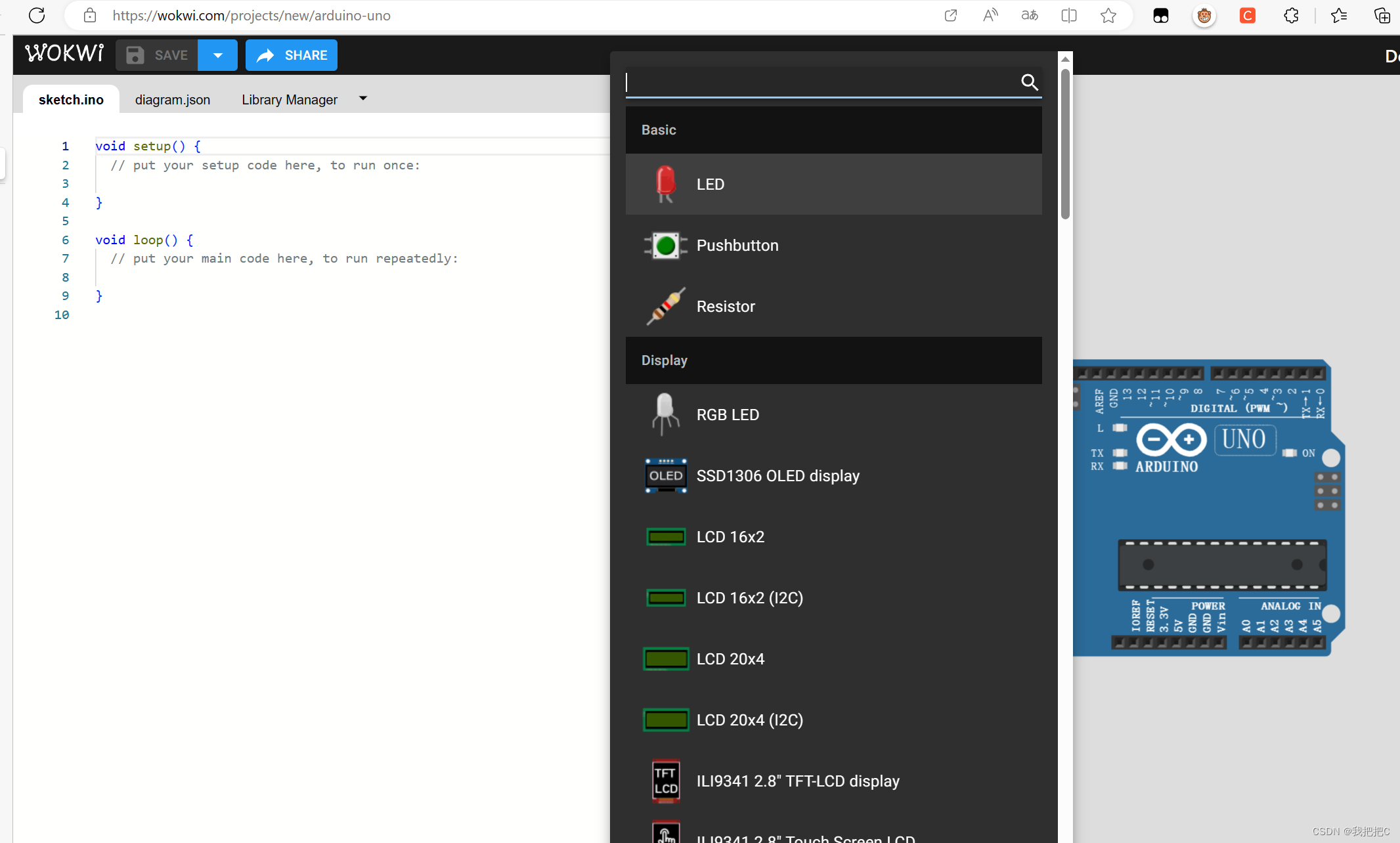Click the browser address bar URL
Viewport: 1400px width, 843px height.
tap(252, 15)
